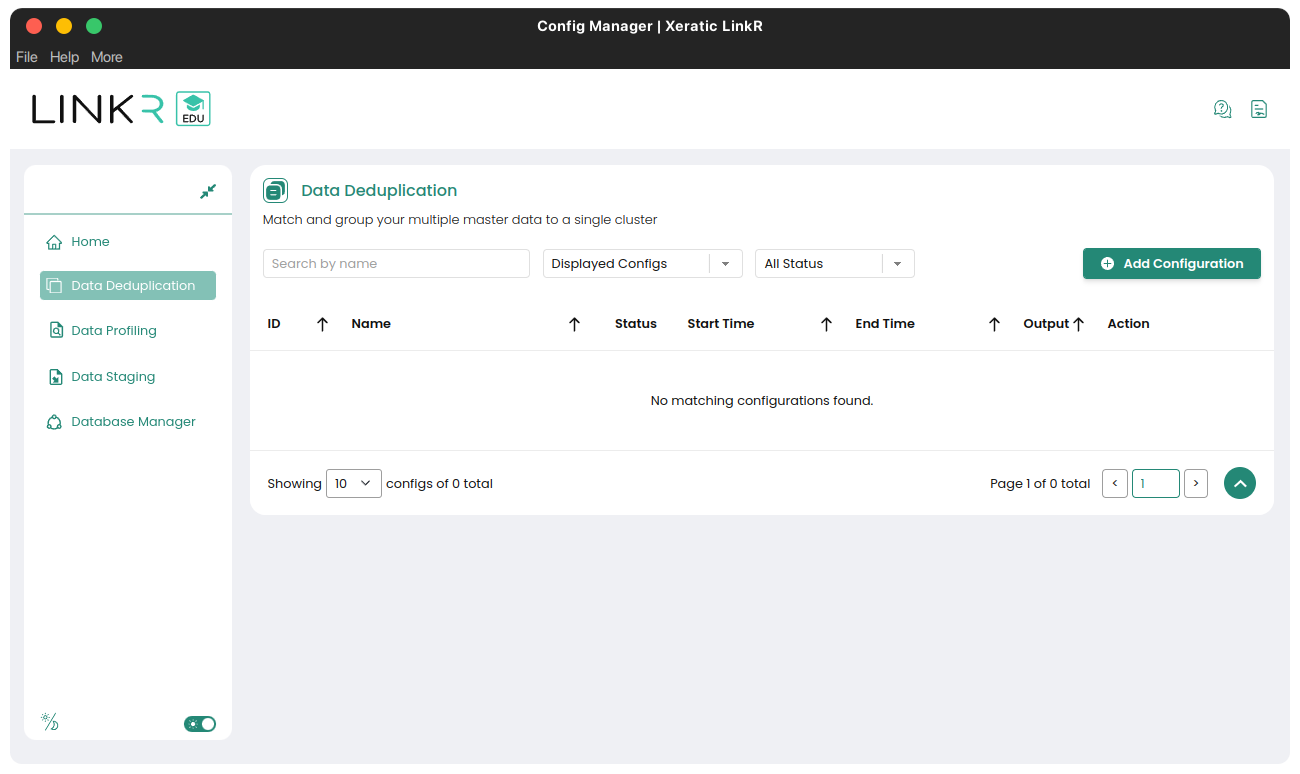
Task: Click the scroll-to-top round arrow button
Action: (1240, 483)
